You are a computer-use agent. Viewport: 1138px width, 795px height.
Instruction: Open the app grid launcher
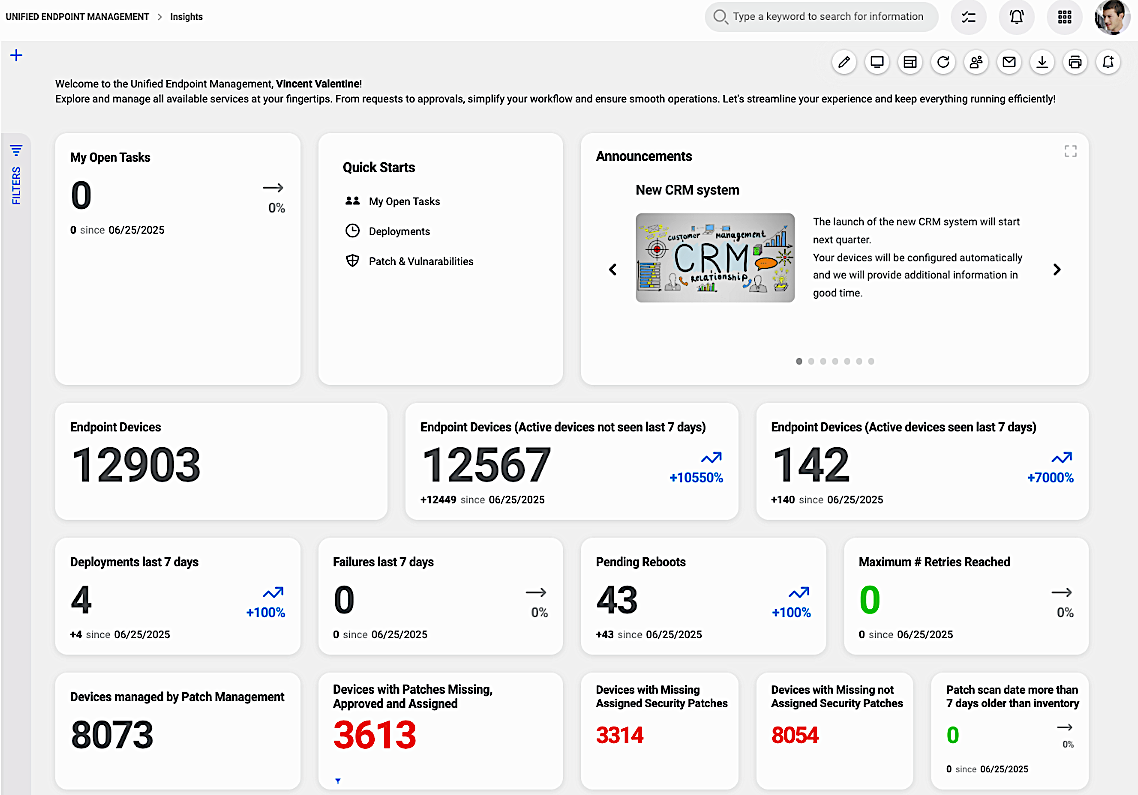(1064, 17)
